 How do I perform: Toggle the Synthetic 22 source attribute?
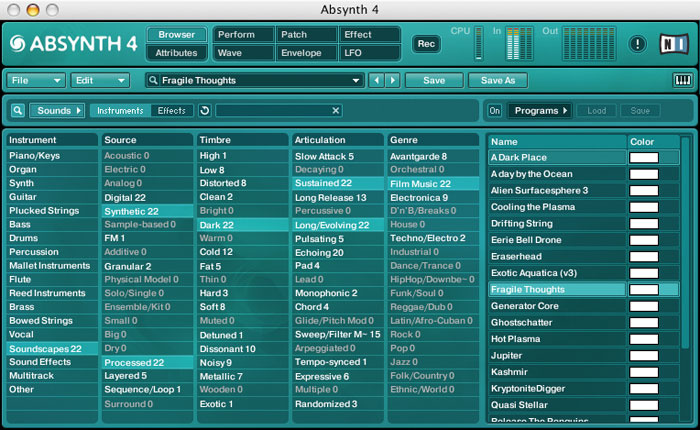click(147, 211)
